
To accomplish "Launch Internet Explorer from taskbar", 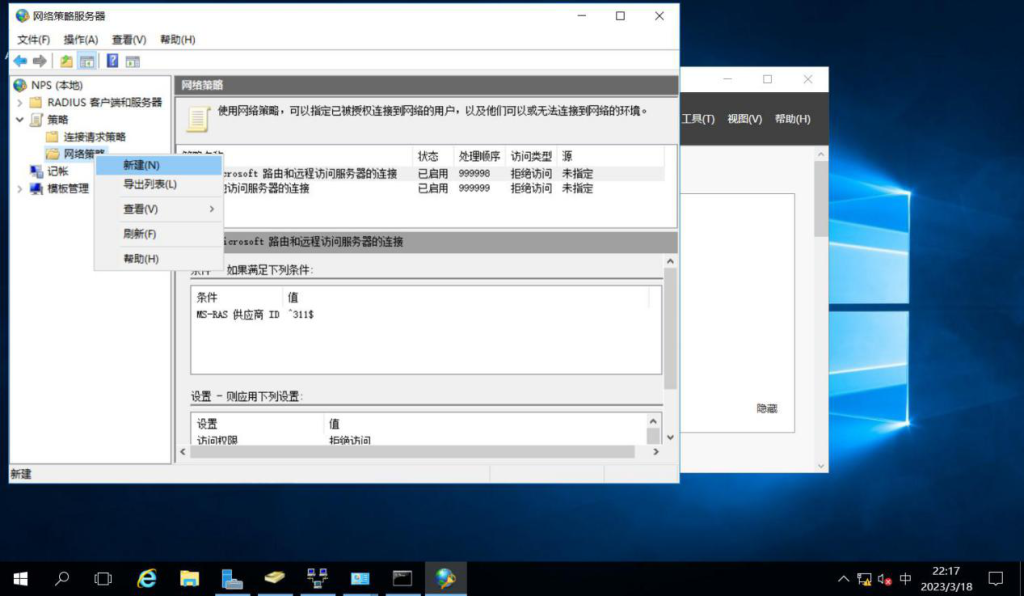I will click(147, 578).
